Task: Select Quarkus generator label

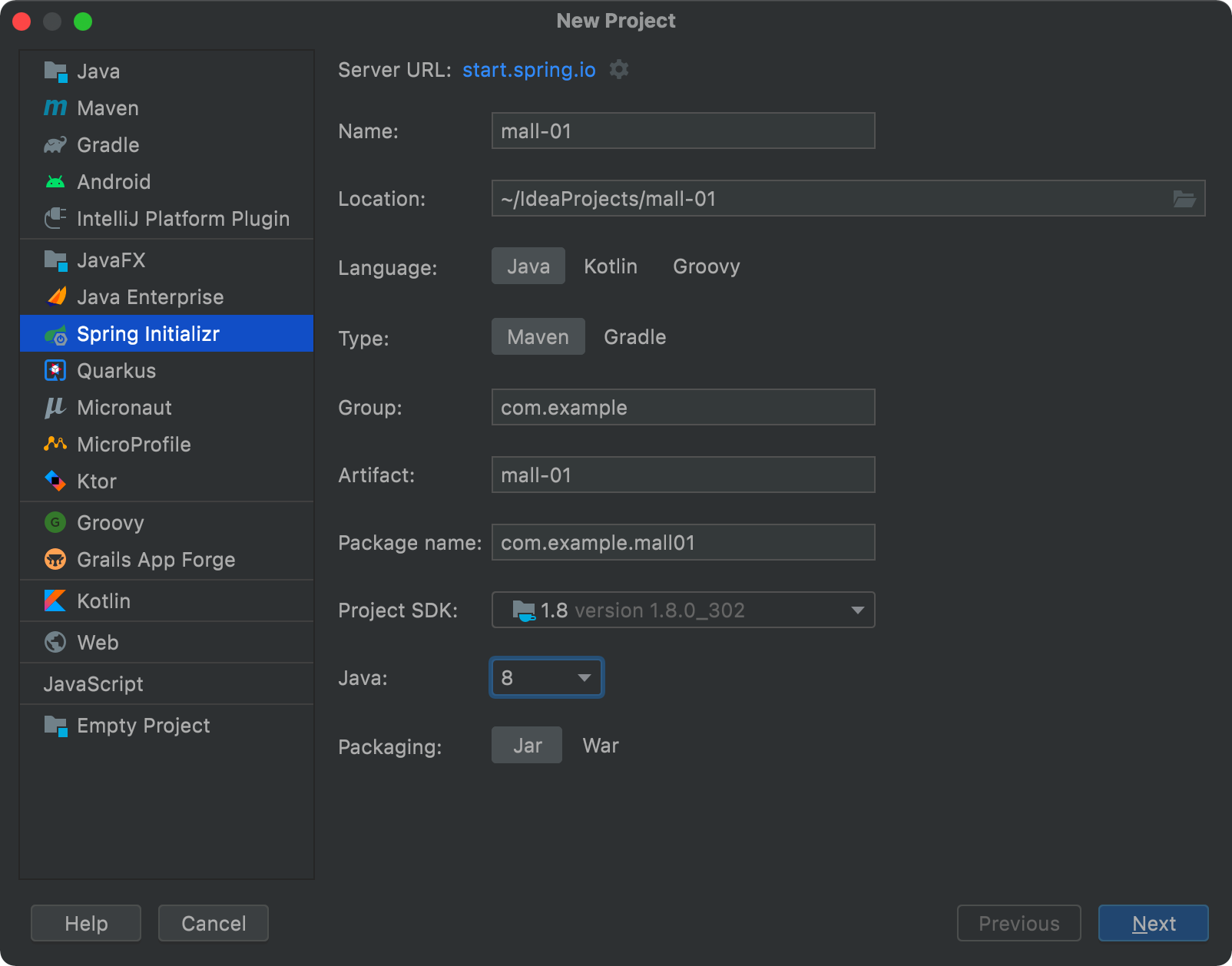Action: click(x=117, y=371)
